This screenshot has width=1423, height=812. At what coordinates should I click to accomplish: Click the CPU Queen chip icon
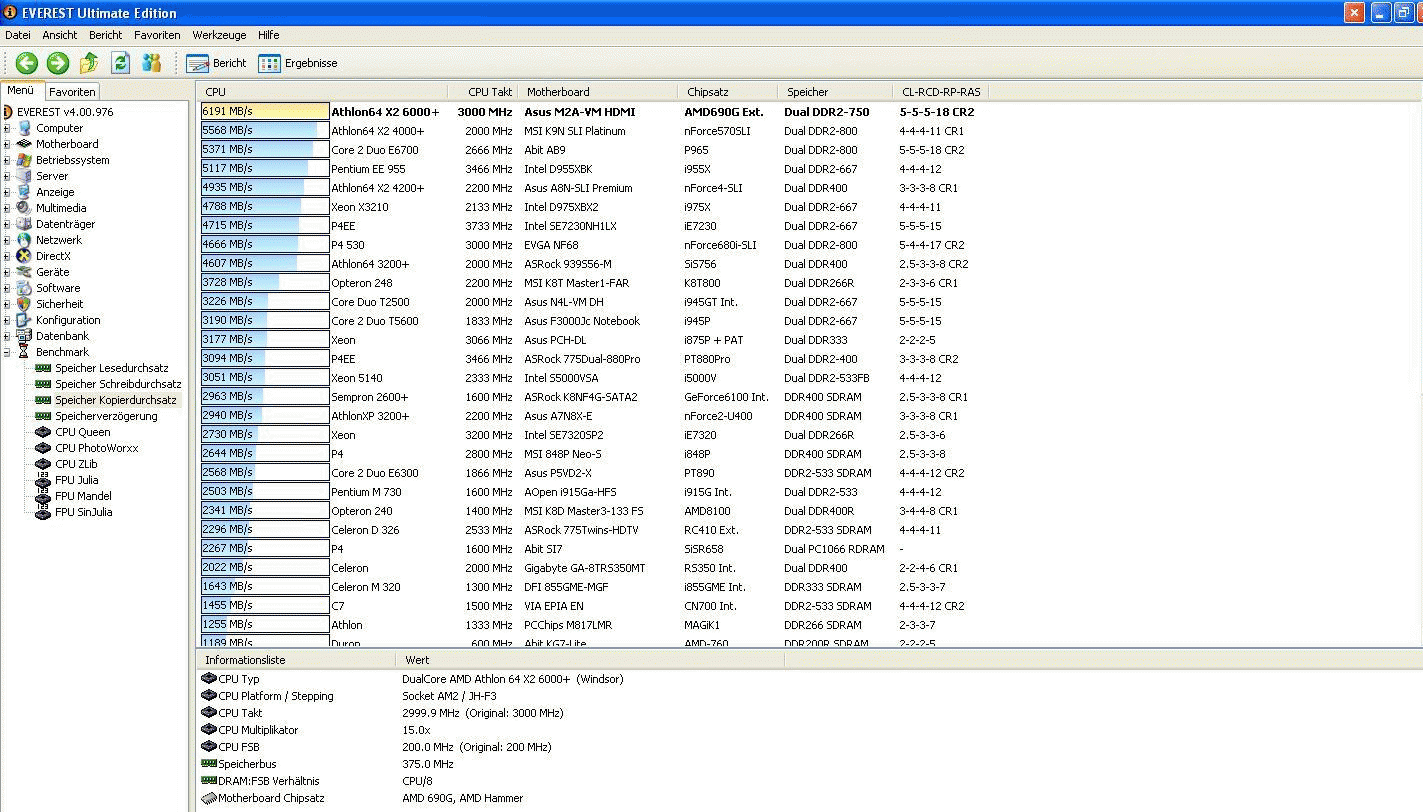click(43, 432)
